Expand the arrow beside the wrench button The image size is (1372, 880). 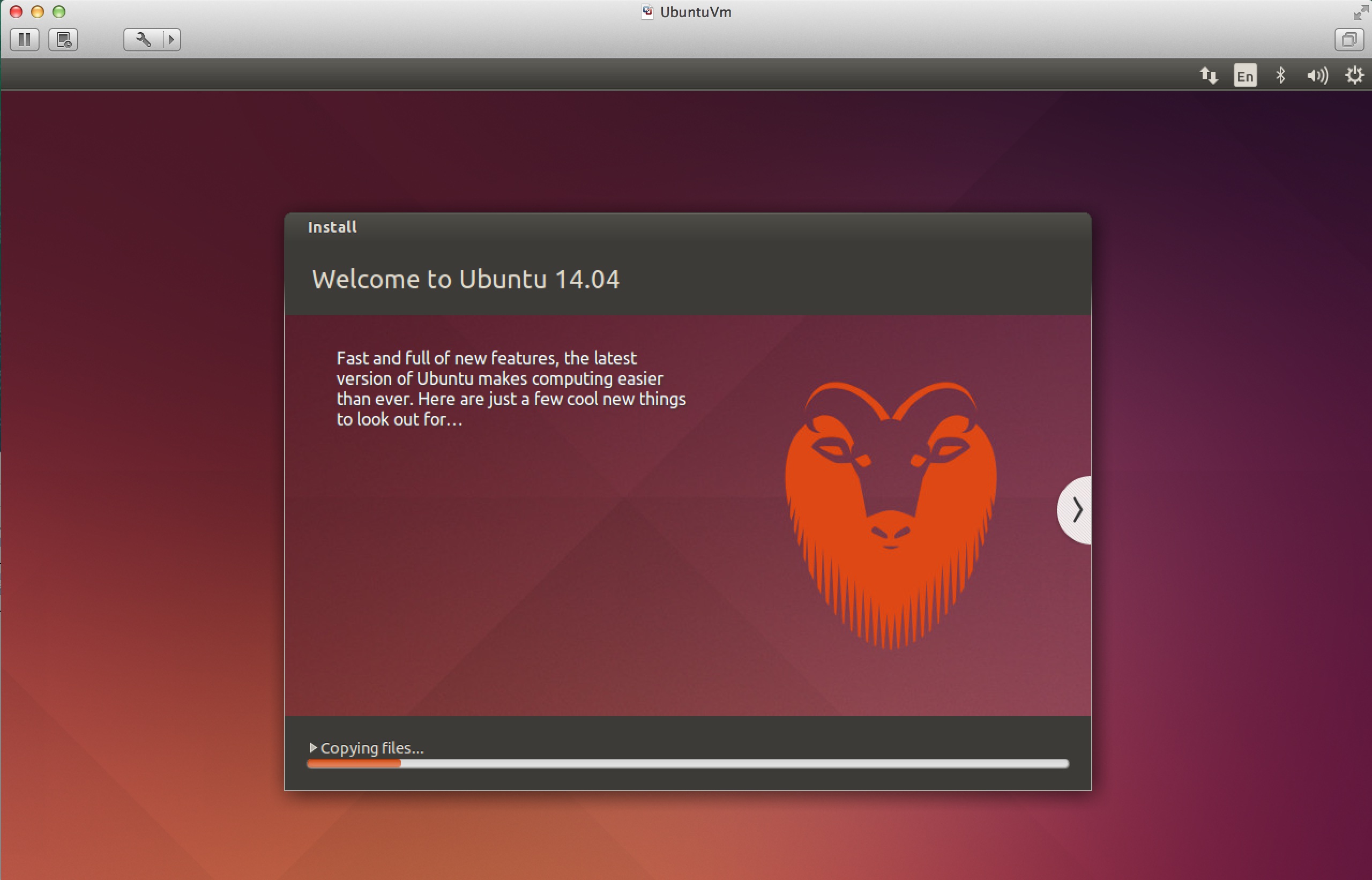[x=171, y=40]
